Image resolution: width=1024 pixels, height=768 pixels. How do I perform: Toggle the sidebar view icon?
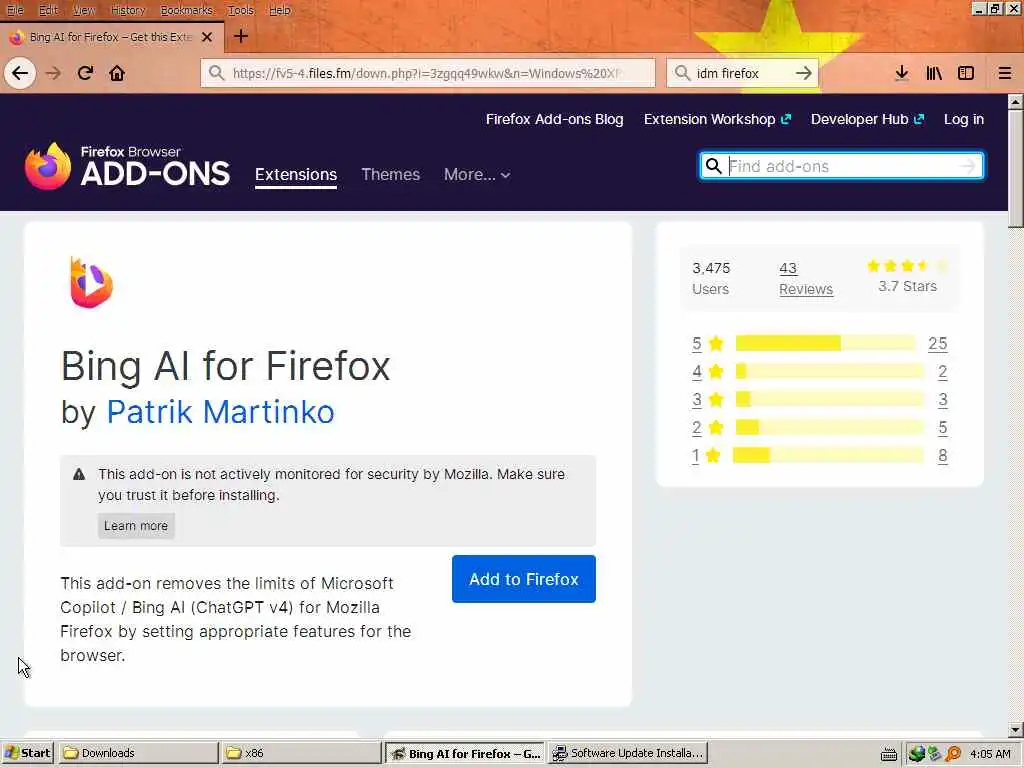(966, 73)
